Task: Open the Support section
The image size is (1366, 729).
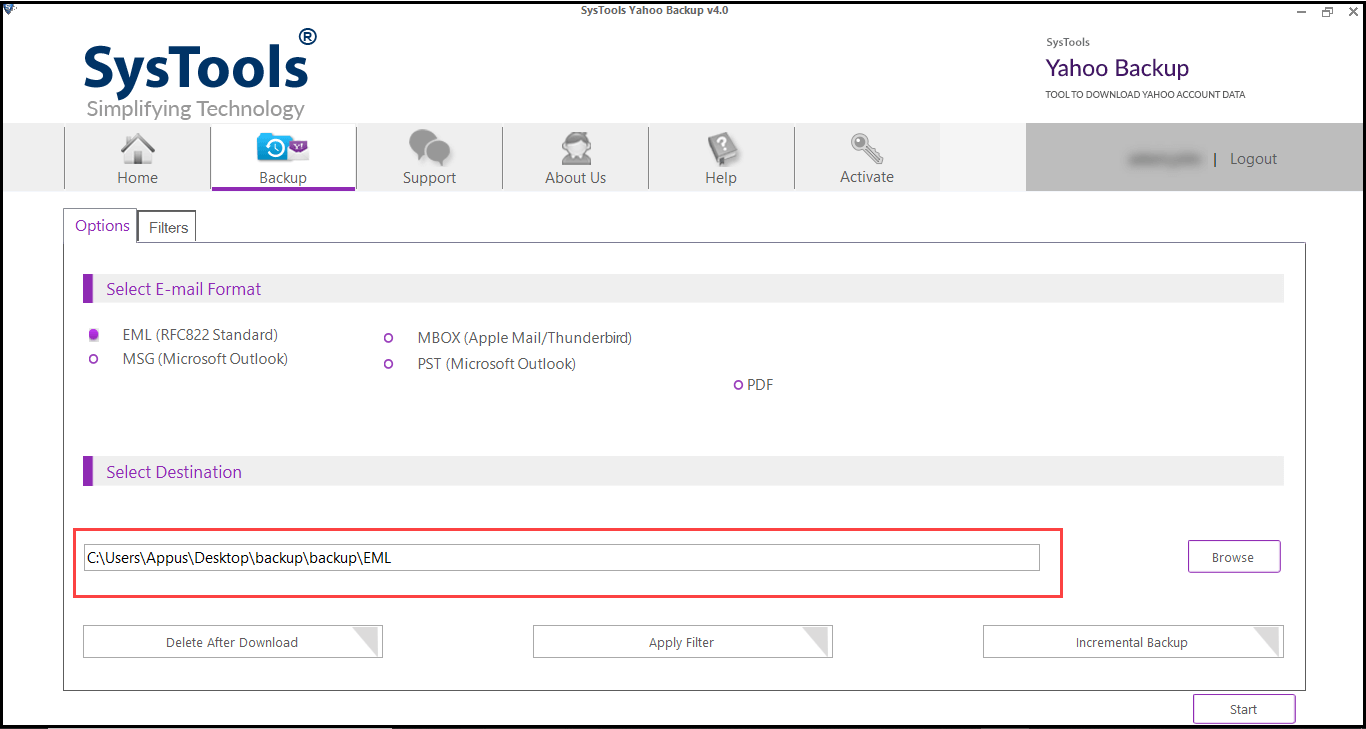Action: click(429, 158)
